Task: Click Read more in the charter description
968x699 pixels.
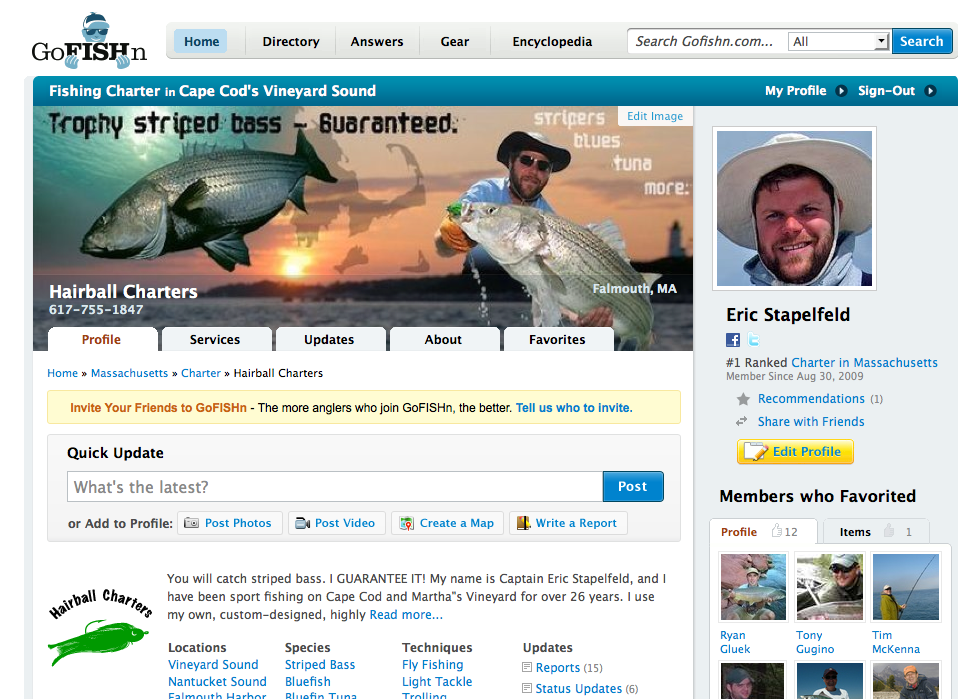Action: pos(406,615)
